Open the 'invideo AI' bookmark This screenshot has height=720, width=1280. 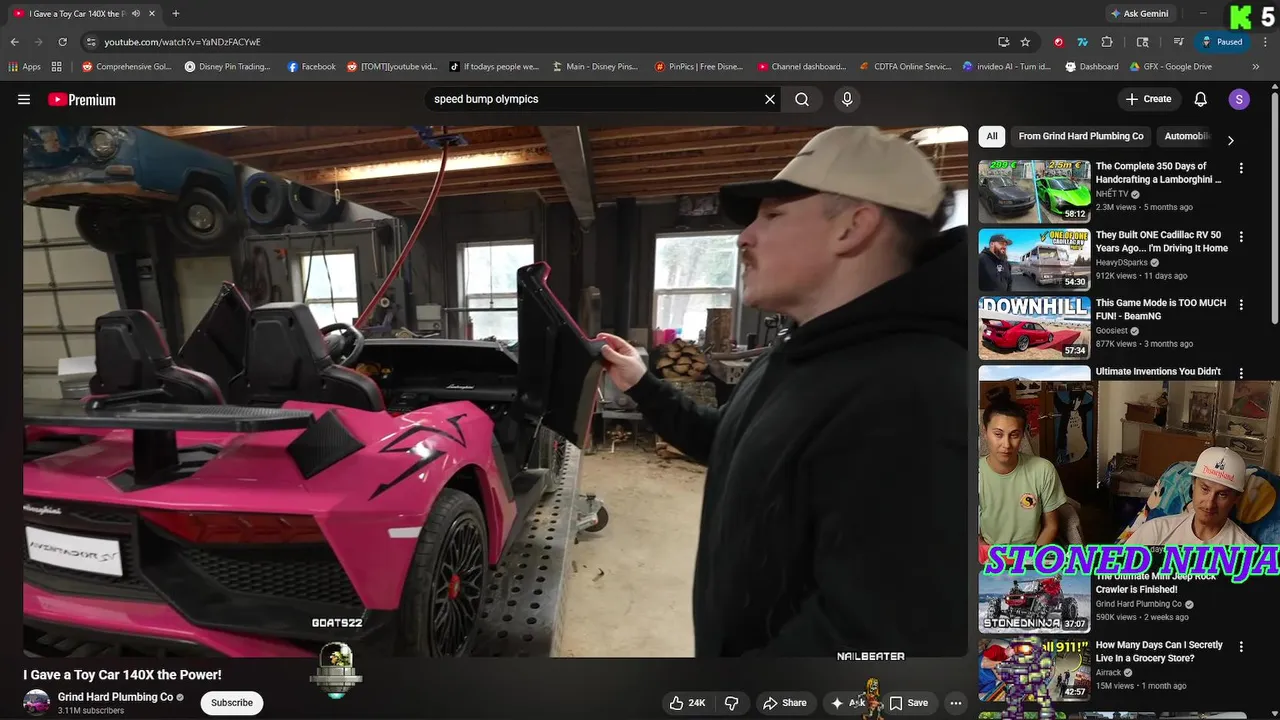pyautogui.click(x=1007, y=67)
